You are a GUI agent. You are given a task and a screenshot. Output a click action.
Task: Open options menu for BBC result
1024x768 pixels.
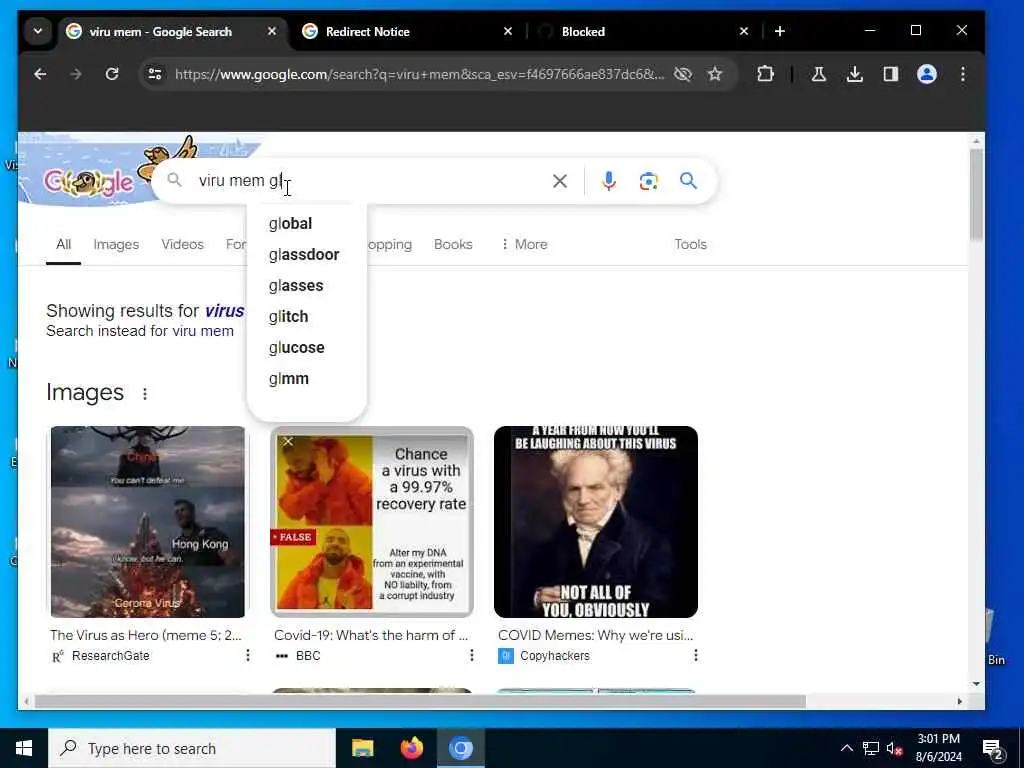click(472, 655)
